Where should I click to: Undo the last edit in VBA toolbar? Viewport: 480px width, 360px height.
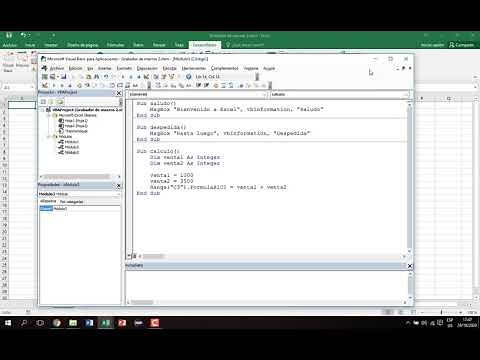pyautogui.click(x=106, y=77)
